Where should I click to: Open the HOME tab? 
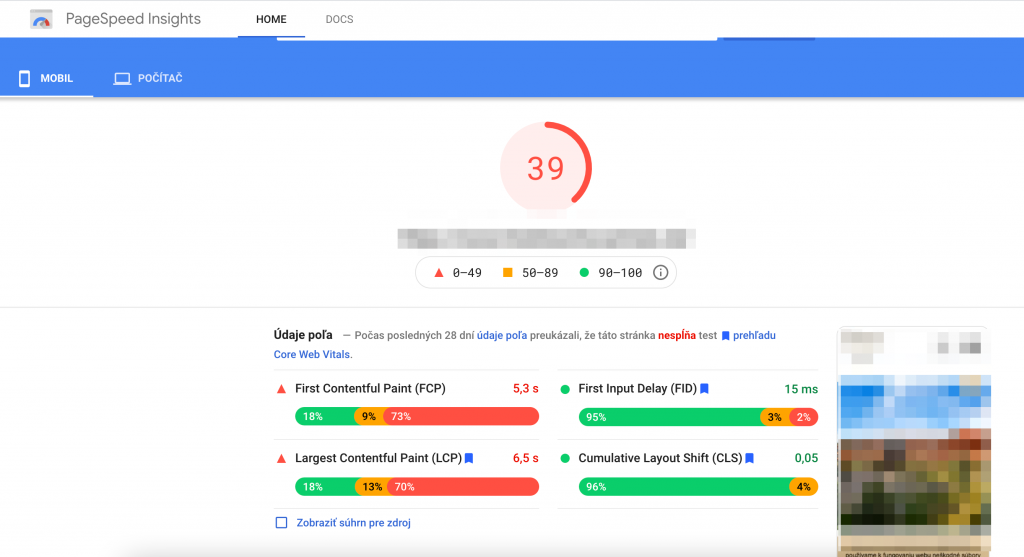271,20
